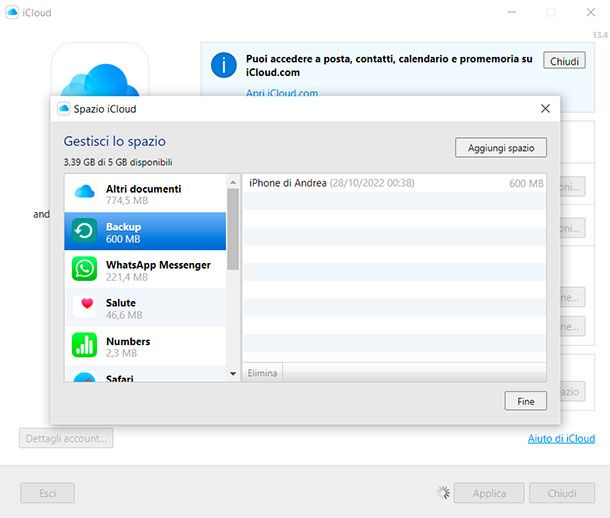Viewport: 610px width, 518px height.
Task: Select the Backup 600 MB list entry
Action: (x=145, y=231)
